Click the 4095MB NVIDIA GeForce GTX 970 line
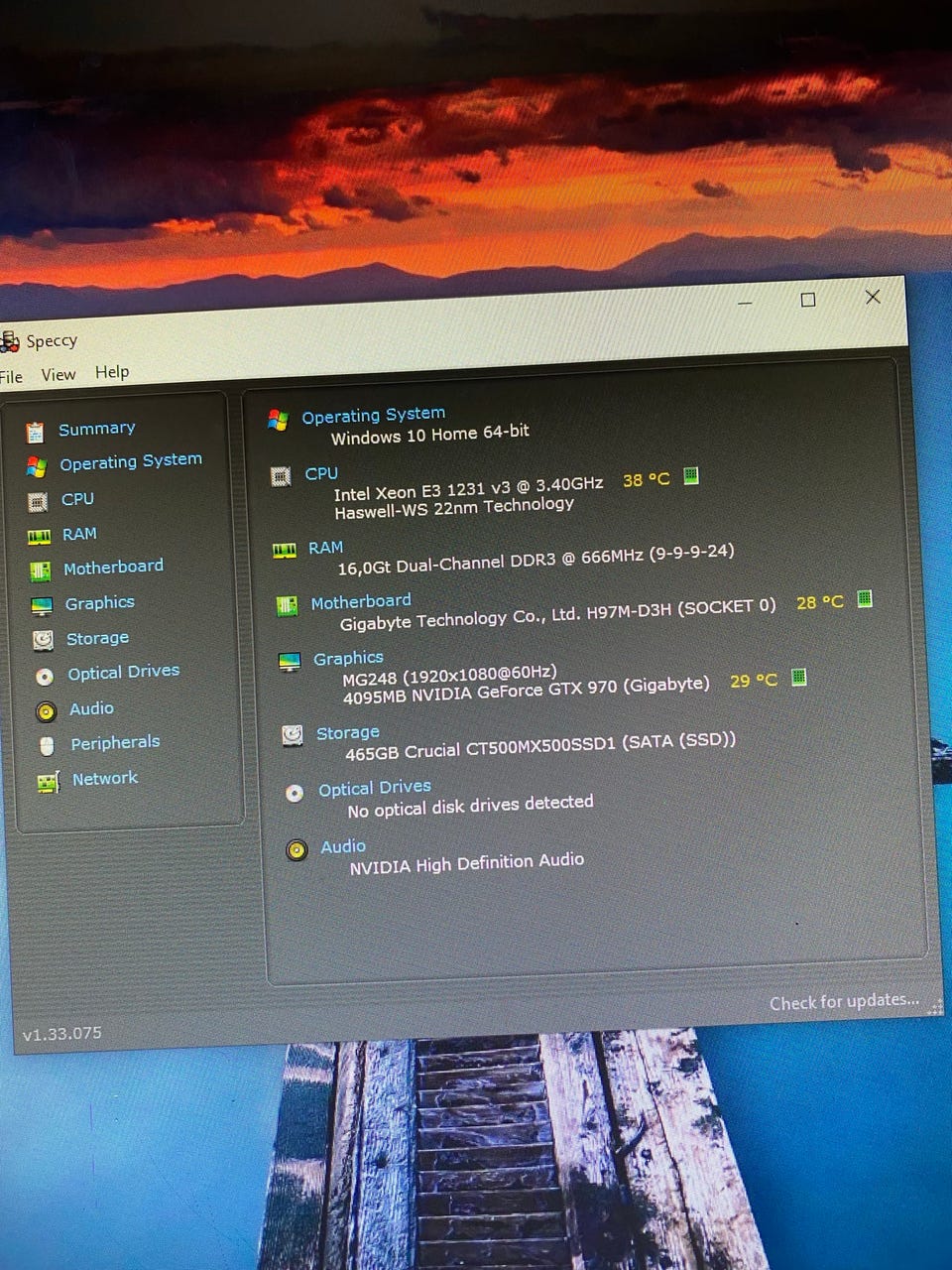 527,691
